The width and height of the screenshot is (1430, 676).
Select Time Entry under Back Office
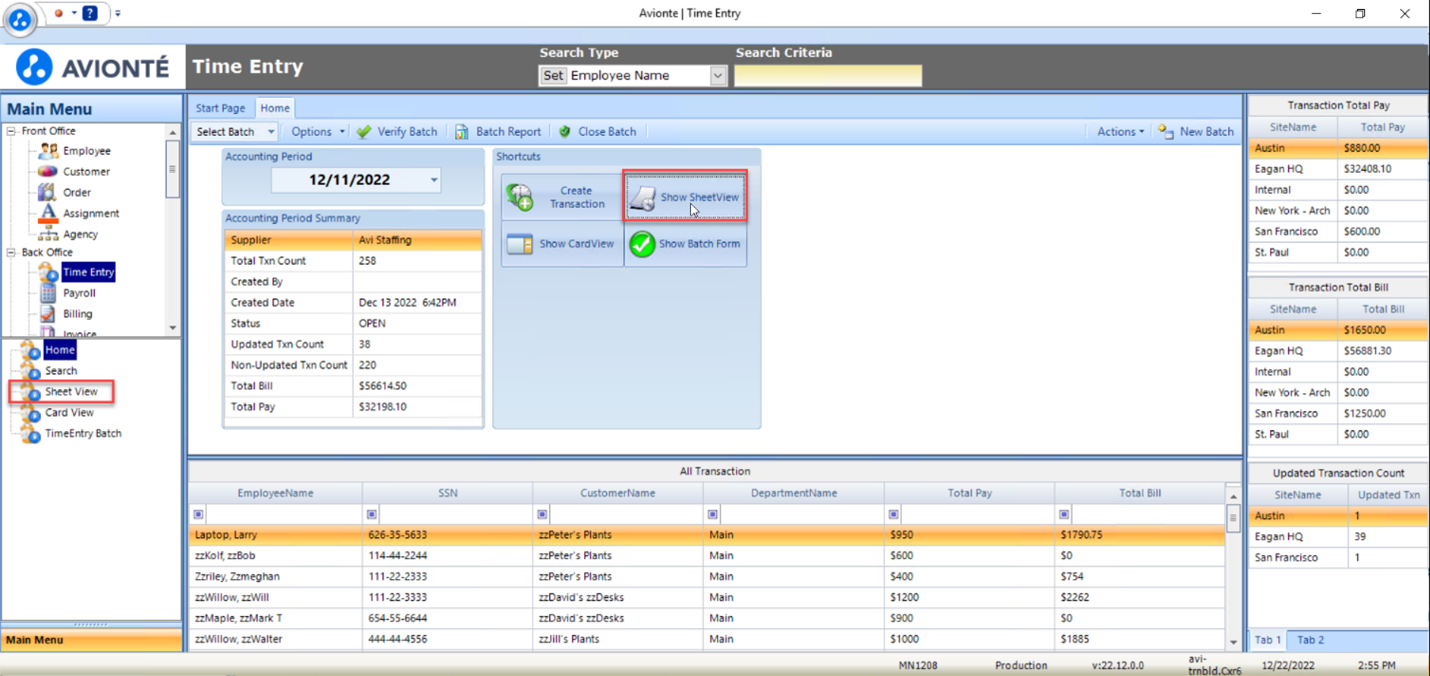pos(88,272)
